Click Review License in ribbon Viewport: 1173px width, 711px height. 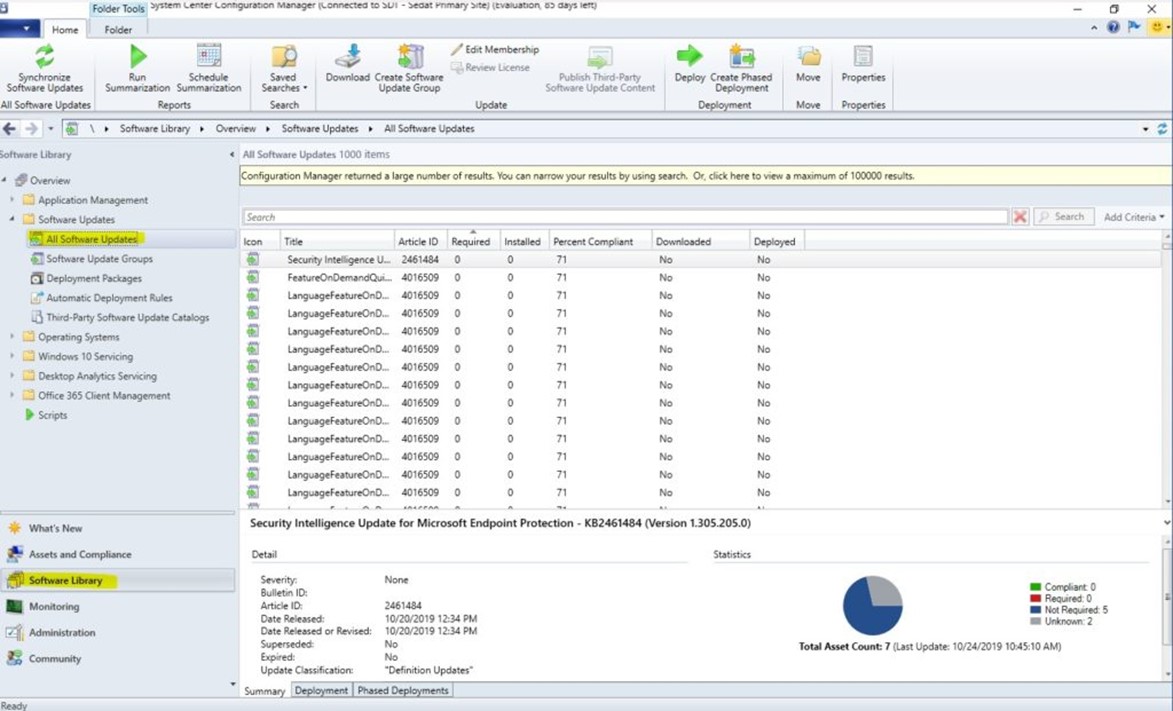coord(490,67)
